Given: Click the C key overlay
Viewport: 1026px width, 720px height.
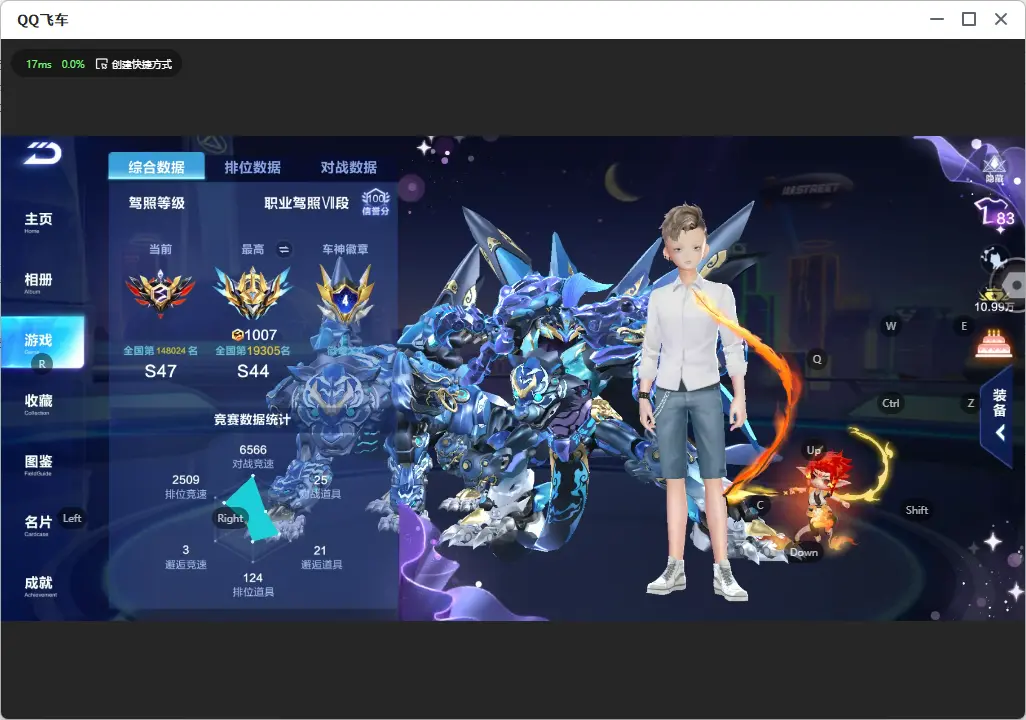Looking at the screenshot, I should coord(760,505).
